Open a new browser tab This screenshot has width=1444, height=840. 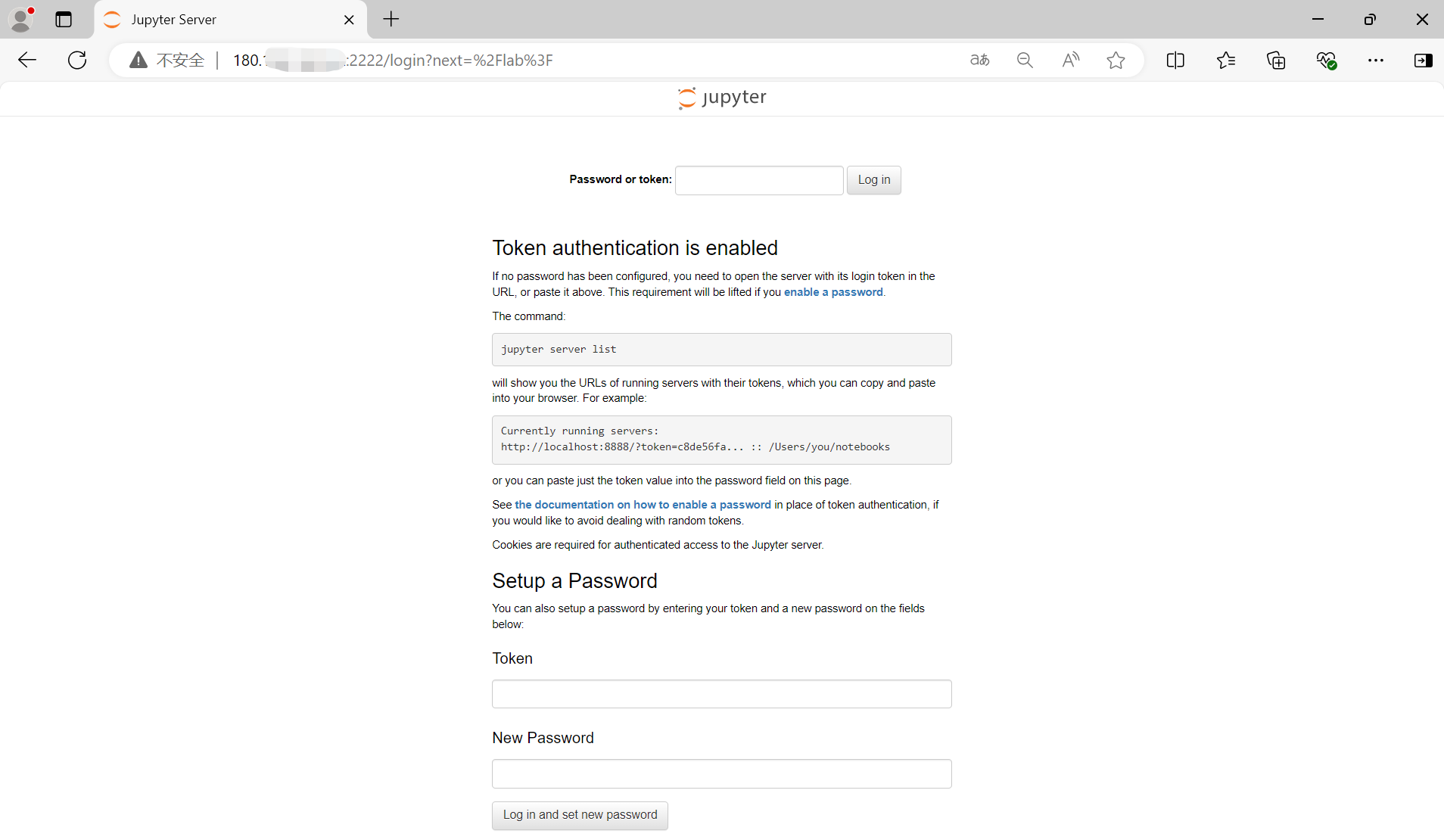[391, 20]
